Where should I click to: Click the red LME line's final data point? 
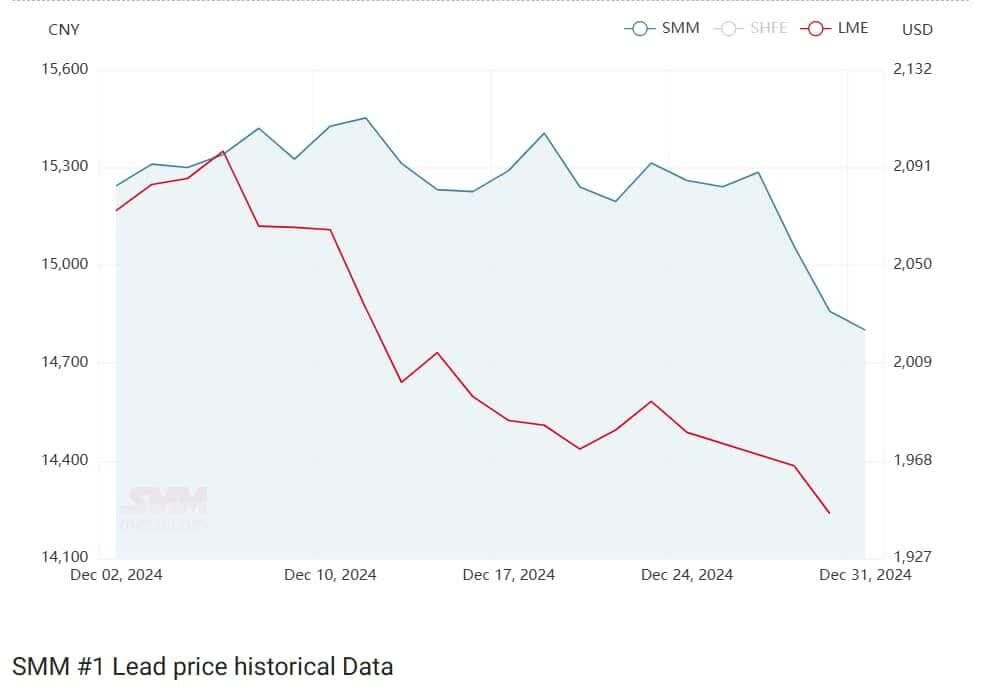pos(829,513)
